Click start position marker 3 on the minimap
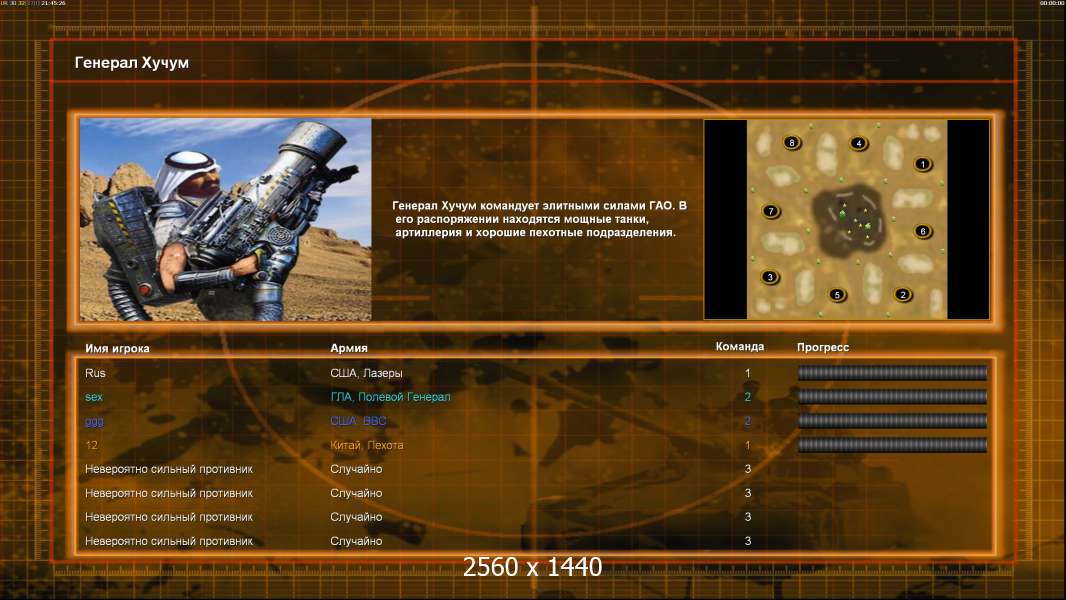The width and height of the screenshot is (1066, 600). [770, 277]
